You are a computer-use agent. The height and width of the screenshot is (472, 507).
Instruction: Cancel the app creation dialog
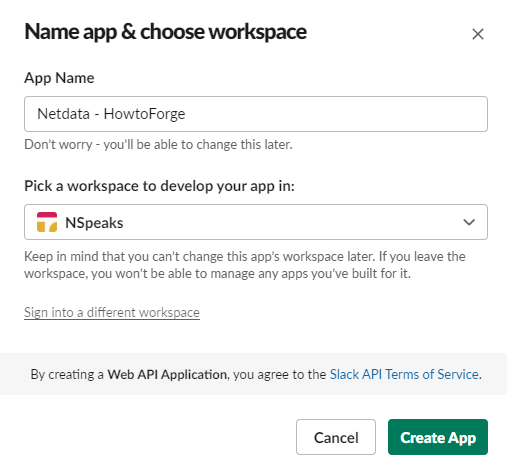pyautogui.click(x=336, y=437)
